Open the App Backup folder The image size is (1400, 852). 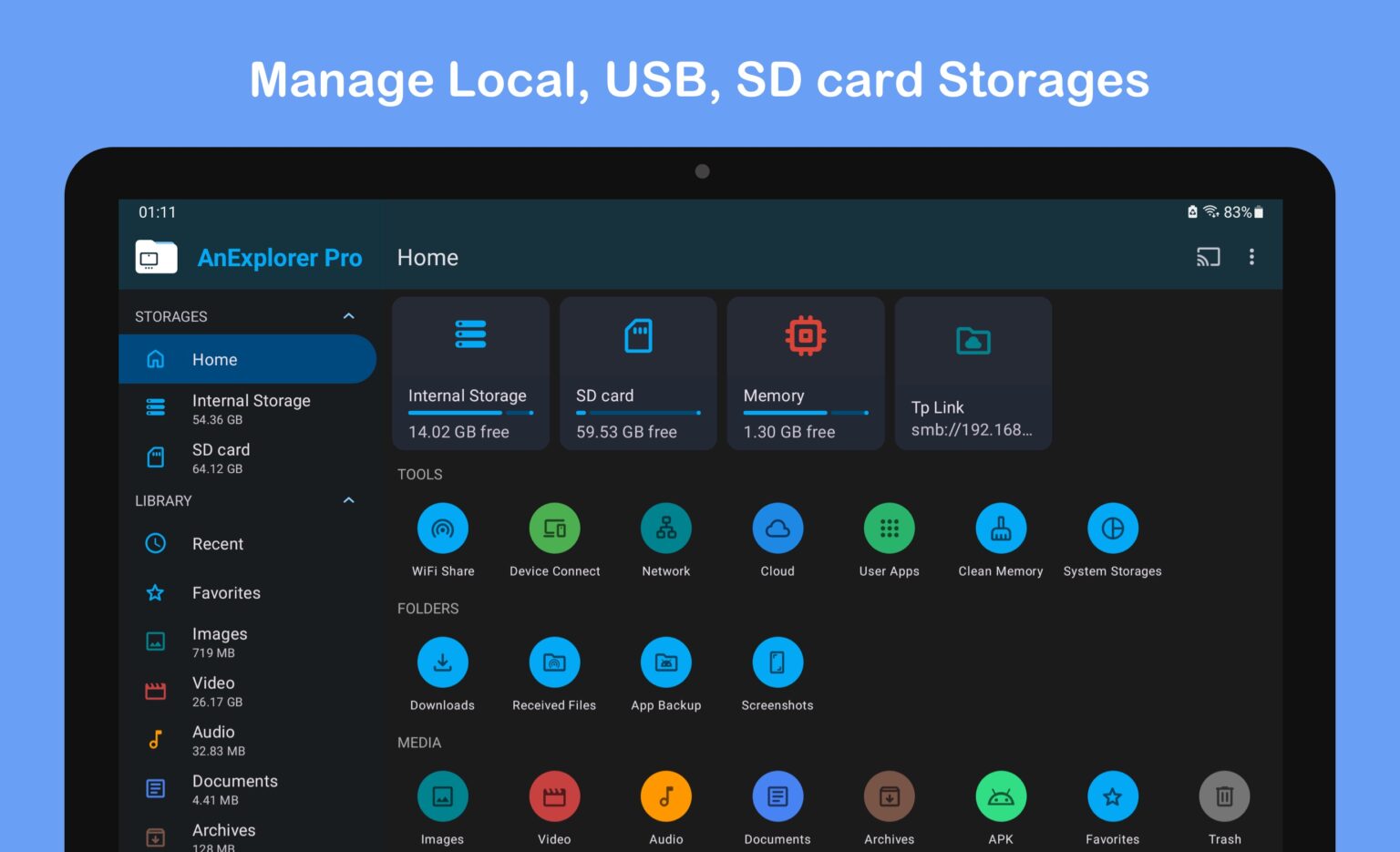click(666, 662)
